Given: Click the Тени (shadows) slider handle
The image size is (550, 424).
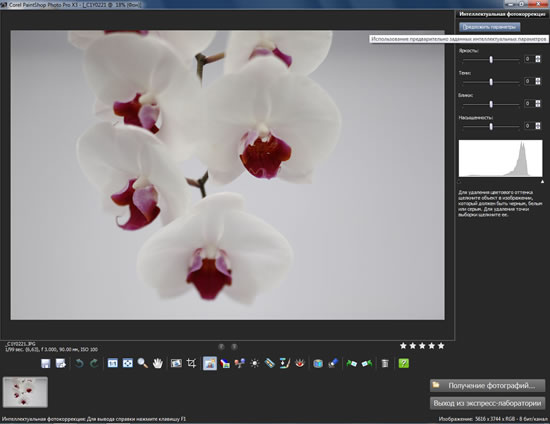Looking at the screenshot, I should click(x=491, y=82).
